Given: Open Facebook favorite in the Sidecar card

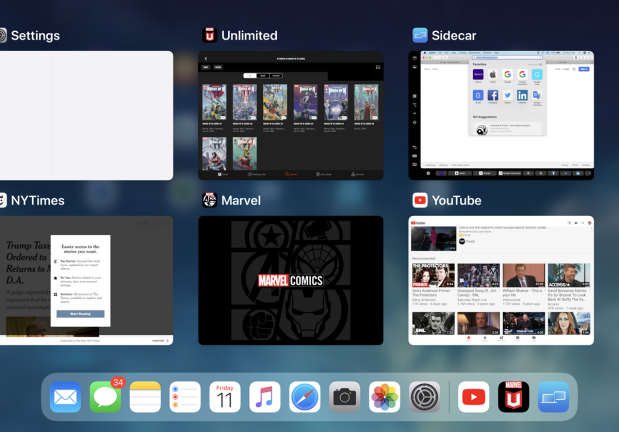Looking at the screenshot, I should [x=493, y=95].
